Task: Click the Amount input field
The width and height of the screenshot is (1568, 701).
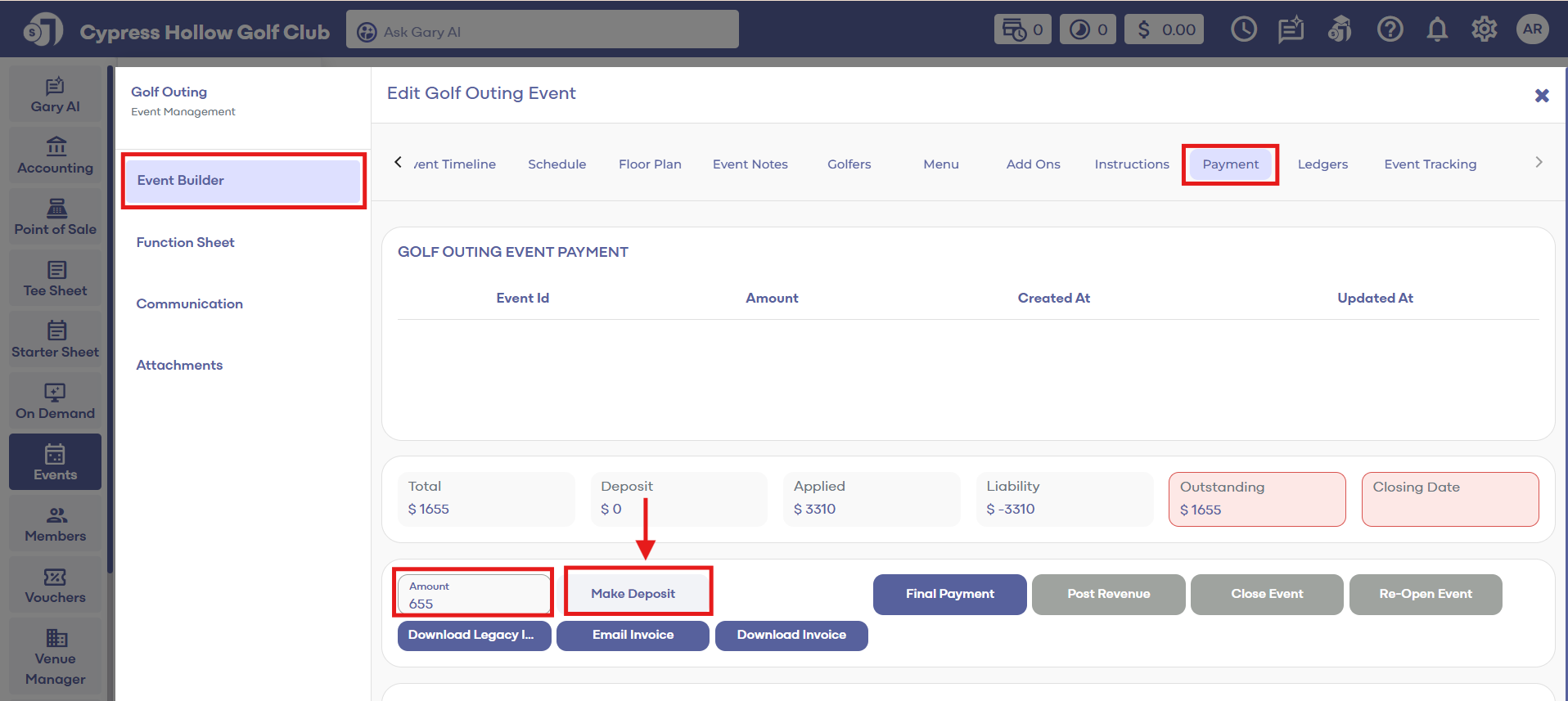Action: (473, 595)
